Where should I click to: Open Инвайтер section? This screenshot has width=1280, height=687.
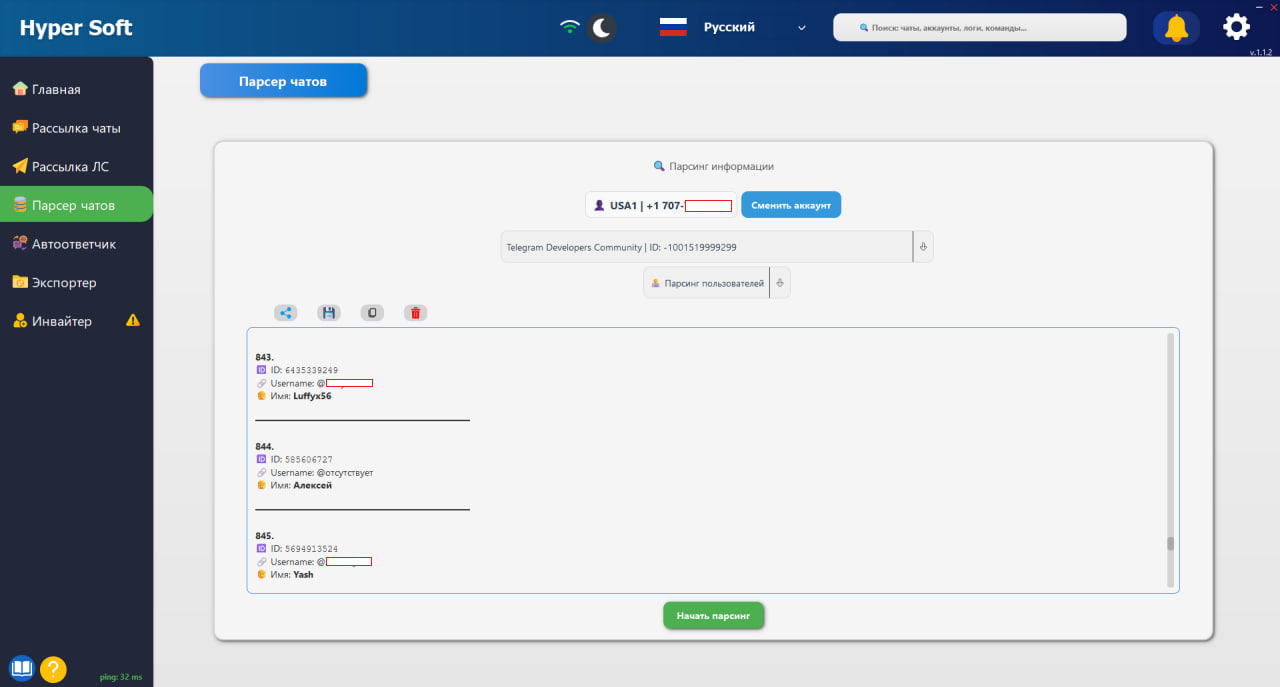77,321
